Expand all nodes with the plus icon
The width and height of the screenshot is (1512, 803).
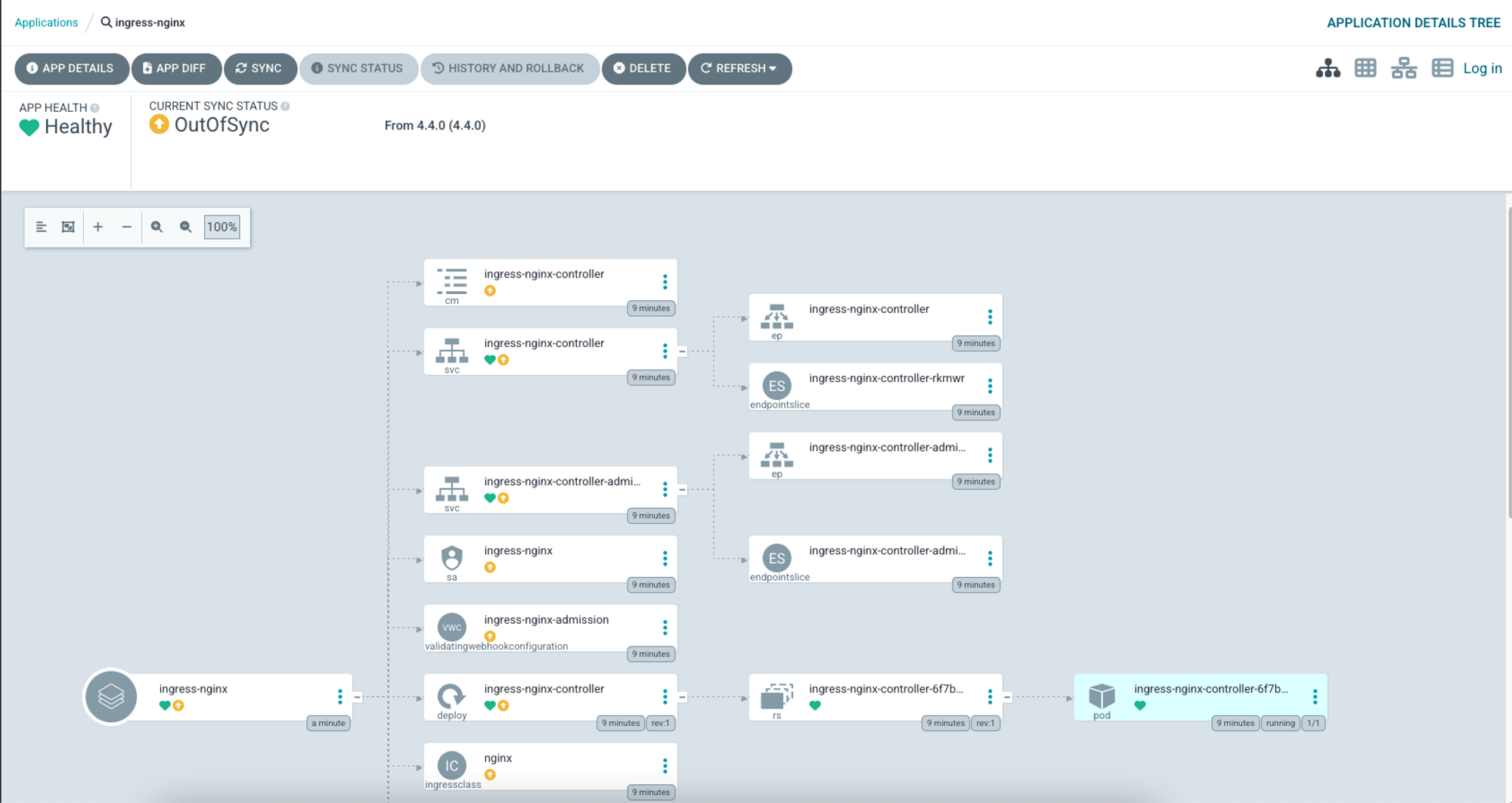(98, 227)
